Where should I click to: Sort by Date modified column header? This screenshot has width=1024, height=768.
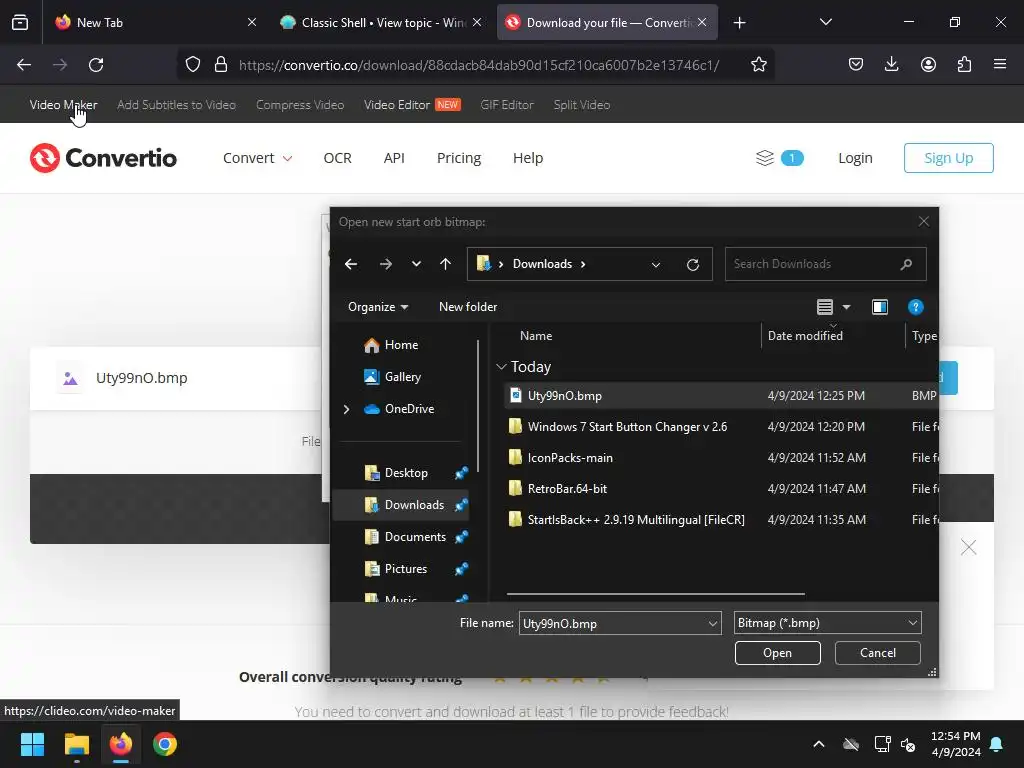pos(833,336)
